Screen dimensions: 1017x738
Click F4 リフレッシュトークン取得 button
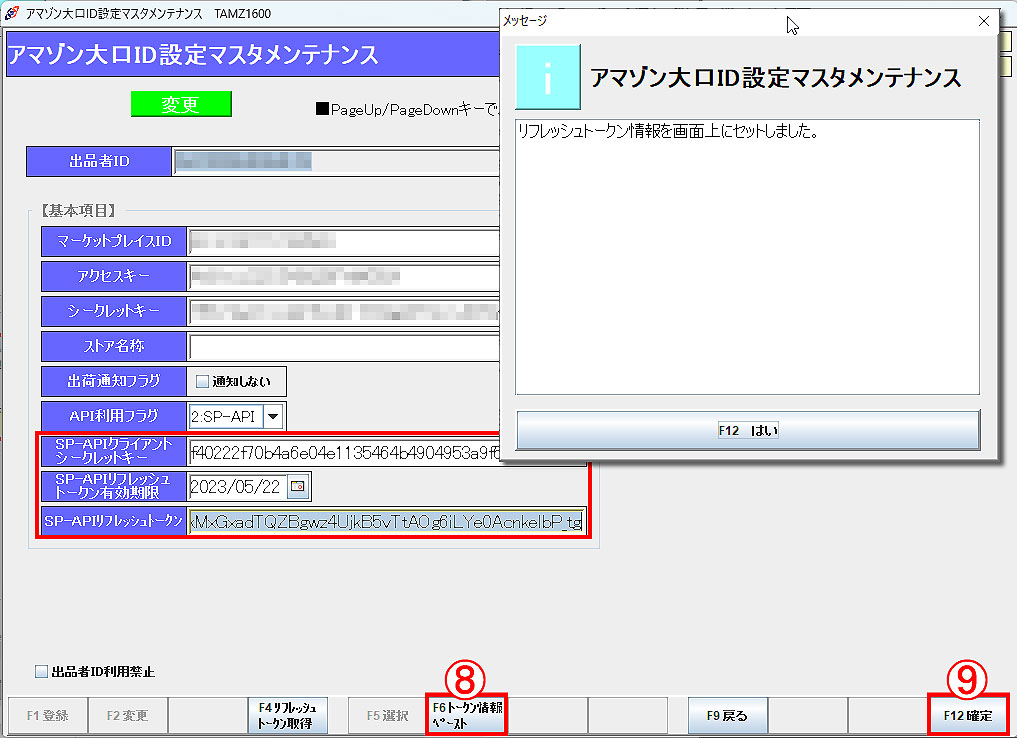[x=287, y=715]
